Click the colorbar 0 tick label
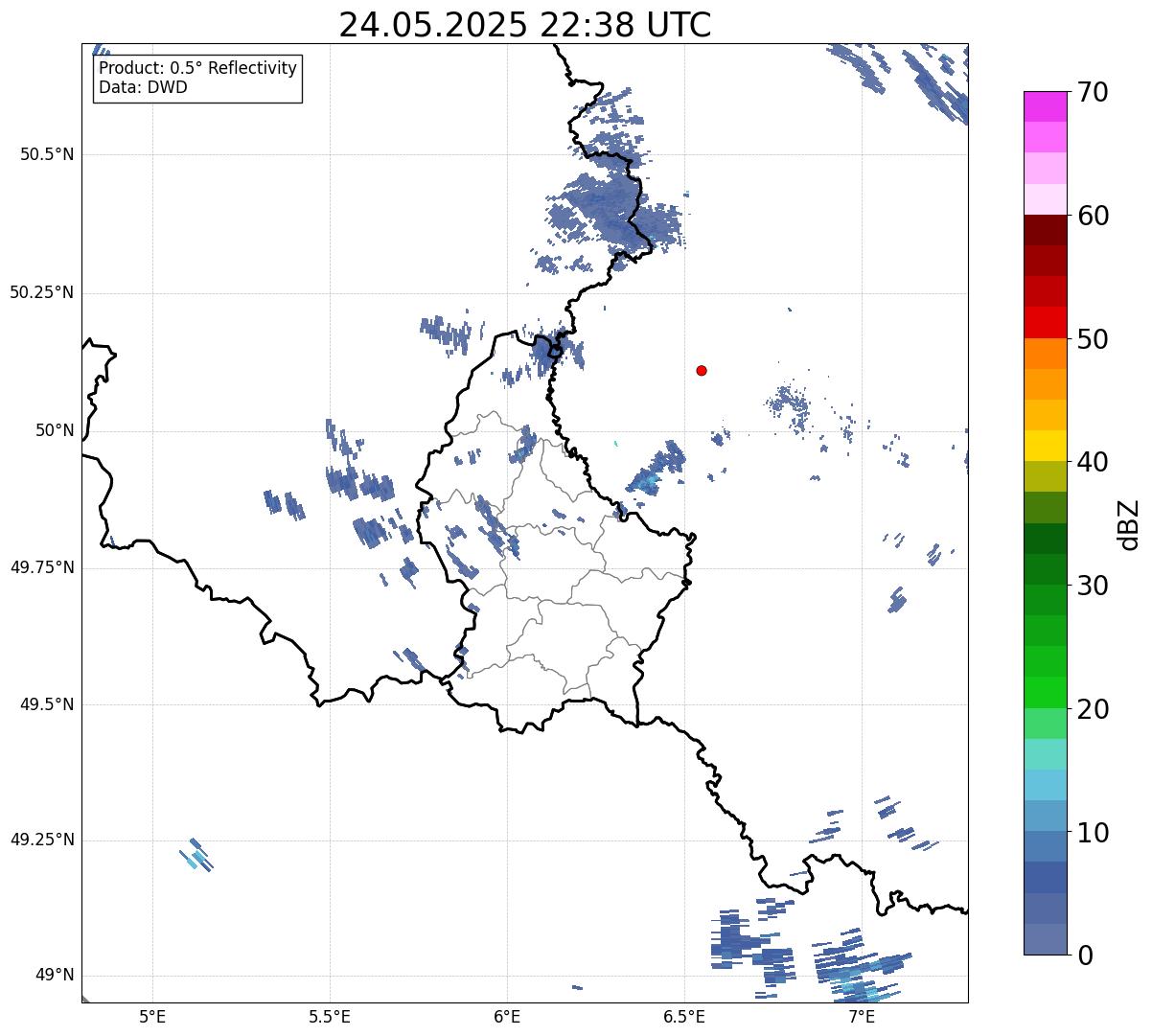The image size is (1152, 1036). 1085,955
